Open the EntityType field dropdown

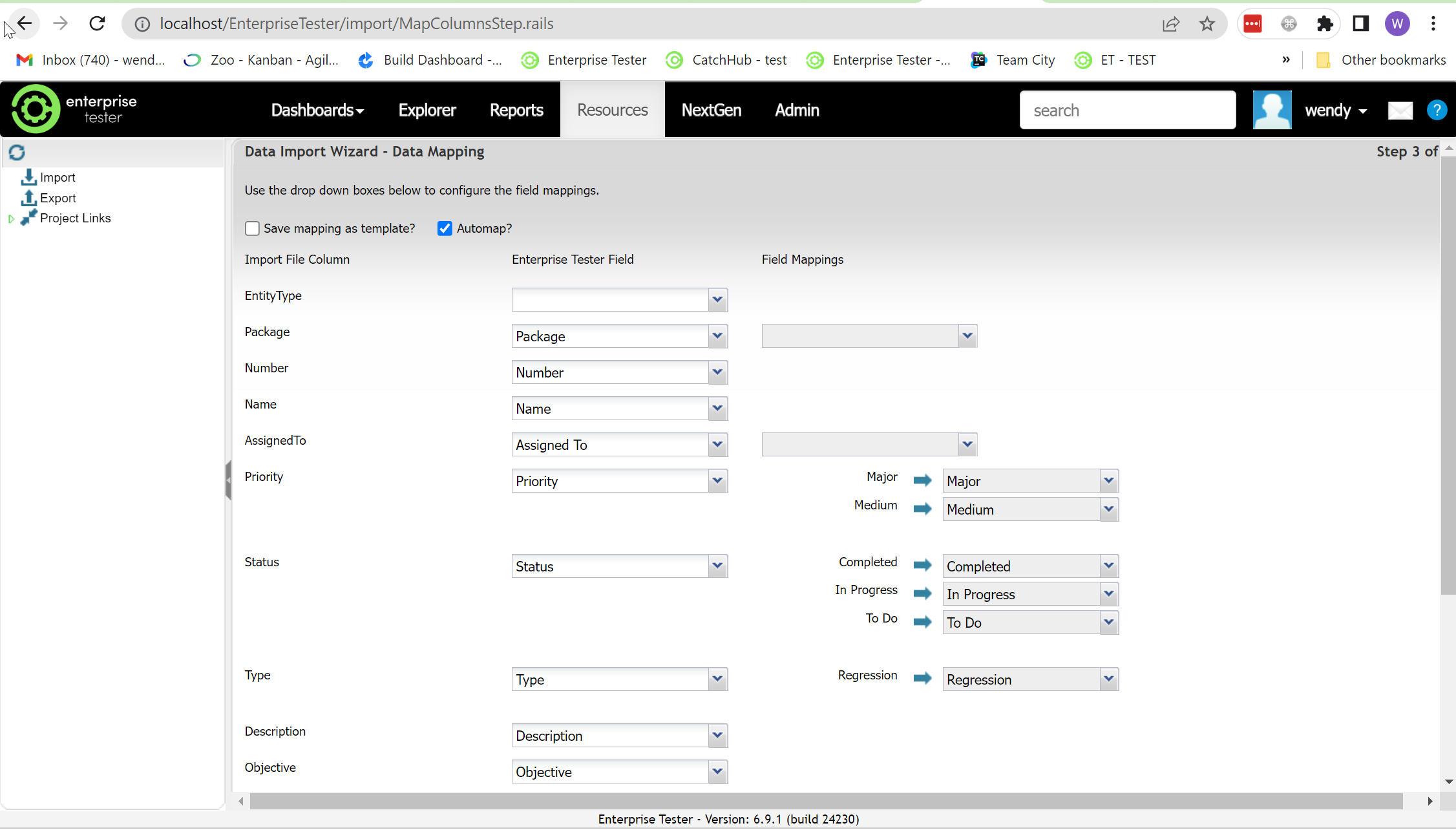(x=717, y=300)
